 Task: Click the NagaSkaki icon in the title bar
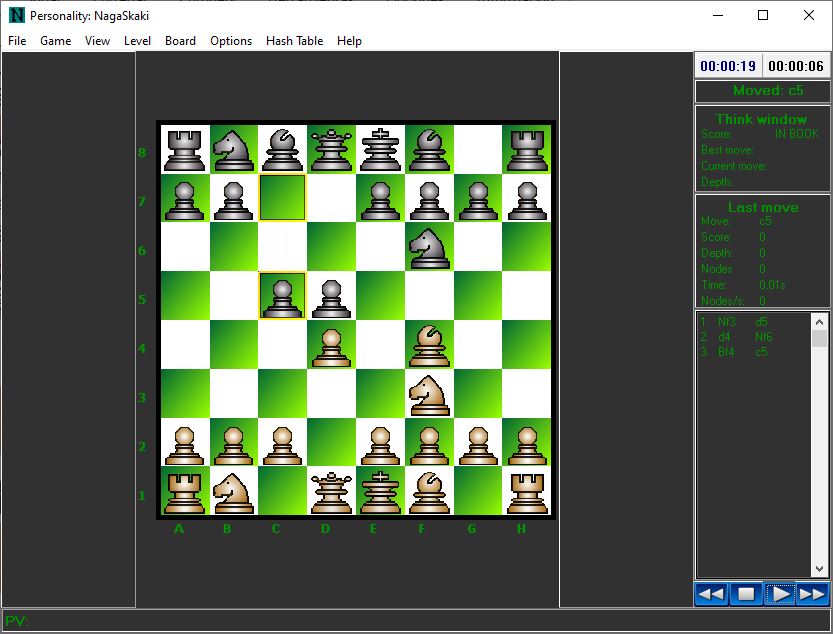point(16,15)
